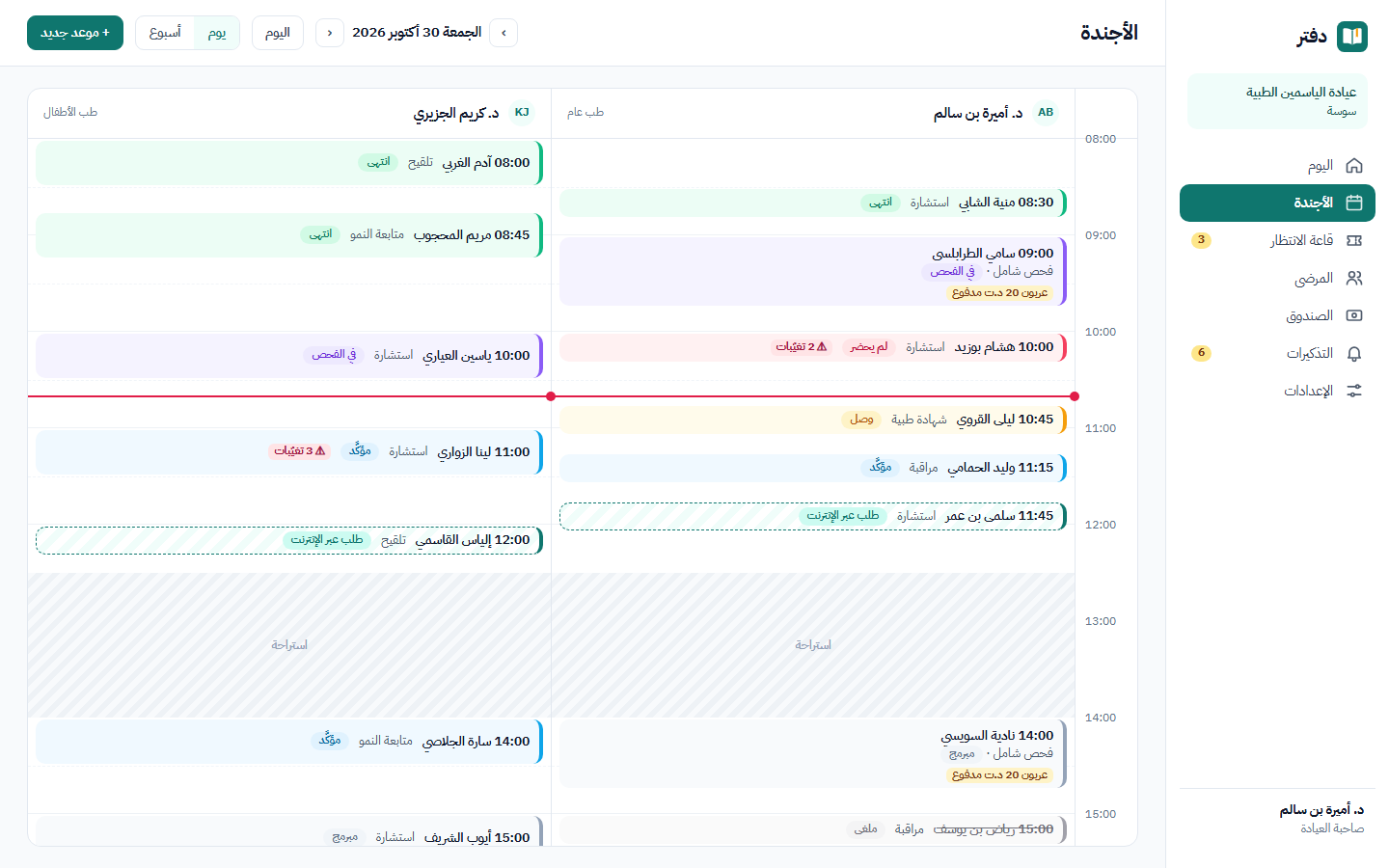Screen dimensions: 1389x868
Task: Click the 3 badge beside قاعة الانتظار
Action: (x=1201, y=240)
